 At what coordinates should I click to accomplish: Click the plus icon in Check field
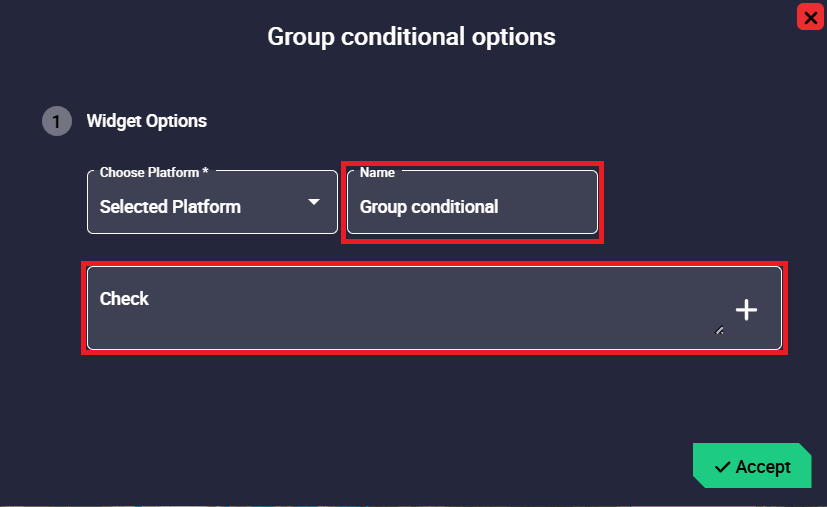point(746,310)
